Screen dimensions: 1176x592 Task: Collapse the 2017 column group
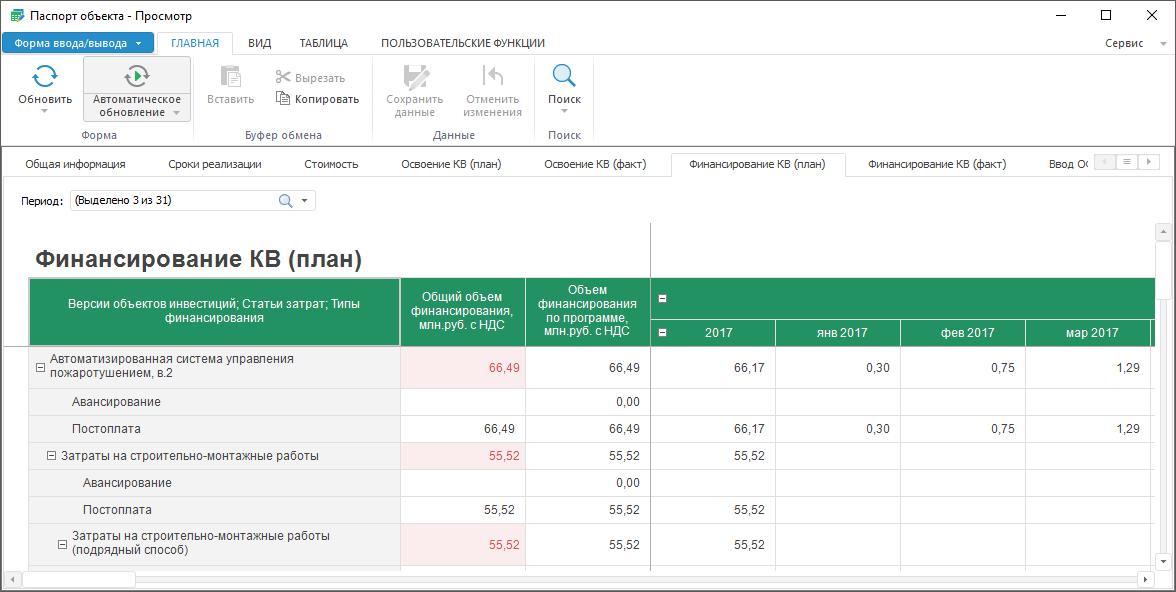point(662,333)
